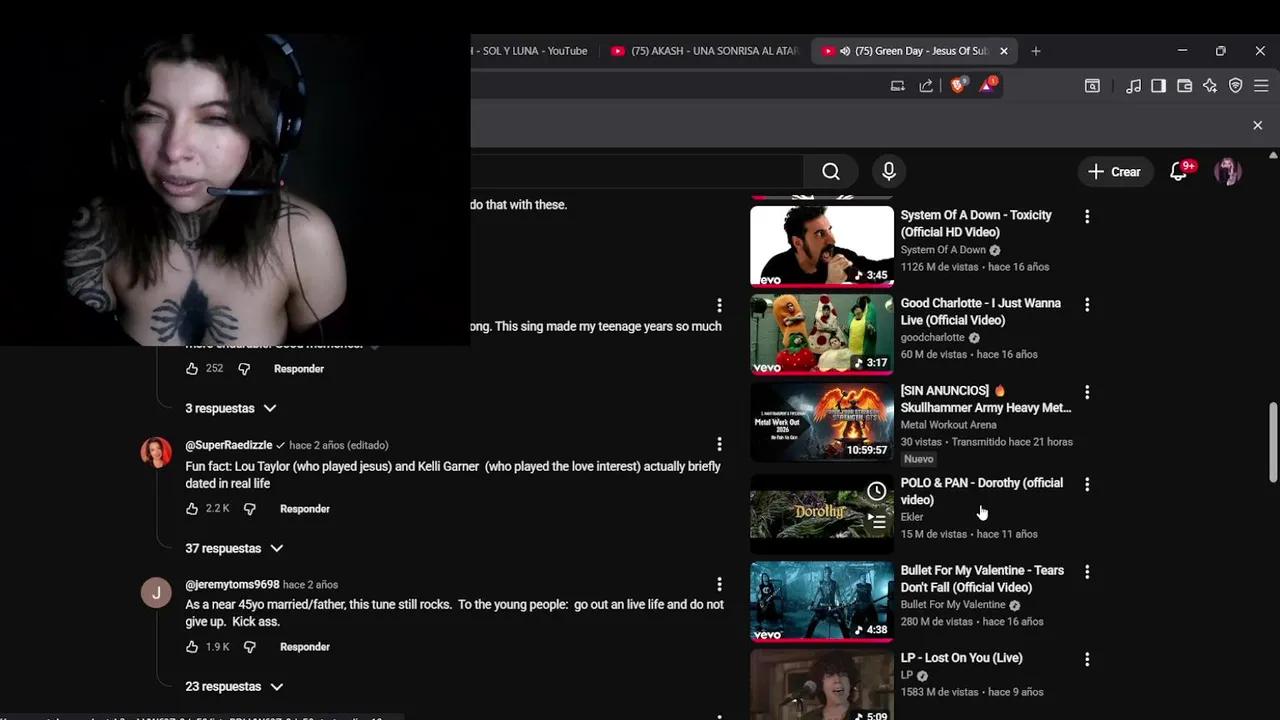Expand the 23 respuestas replies
This screenshot has height=720, width=1280.
click(x=234, y=686)
